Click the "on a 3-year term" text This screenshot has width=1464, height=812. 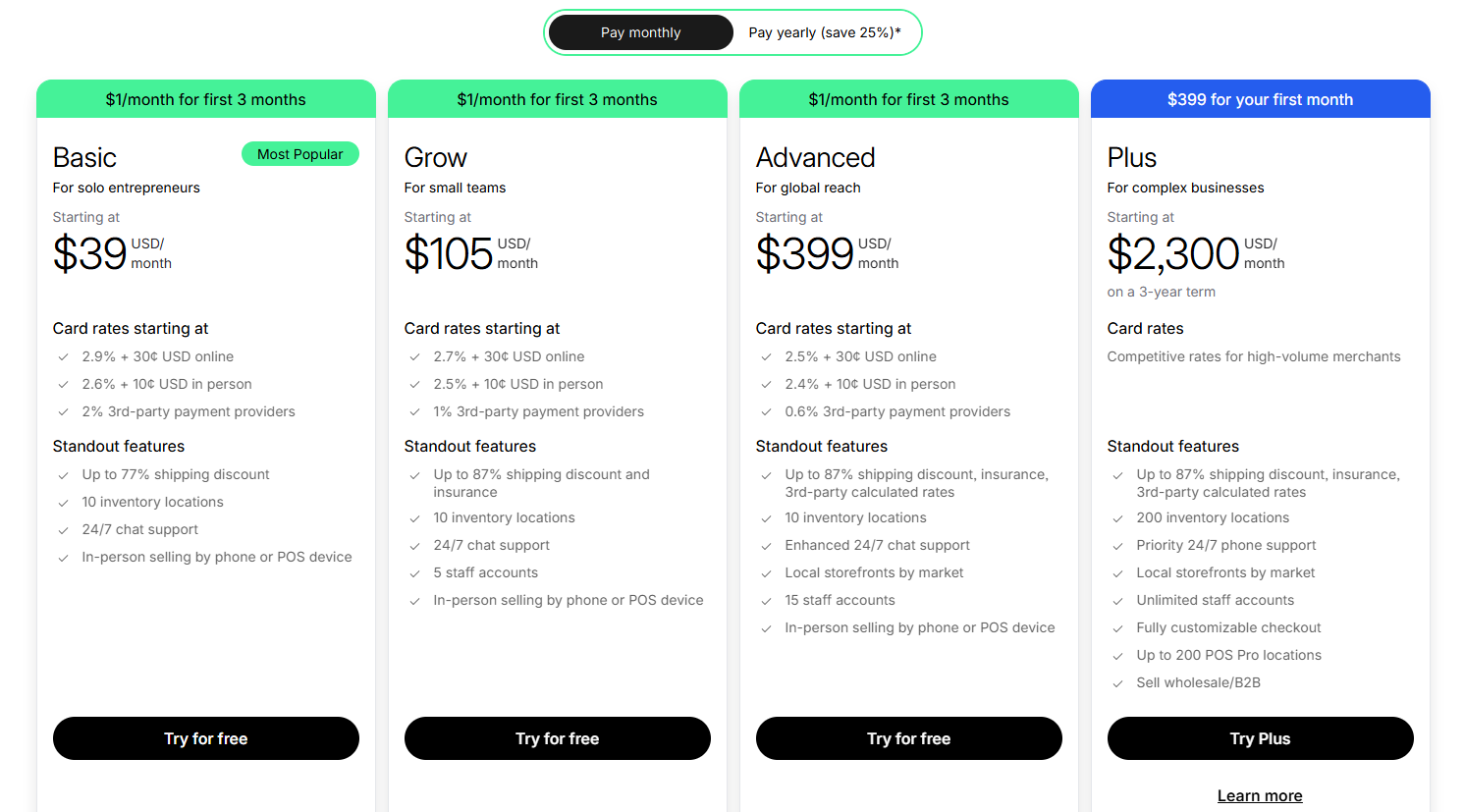click(1161, 292)
